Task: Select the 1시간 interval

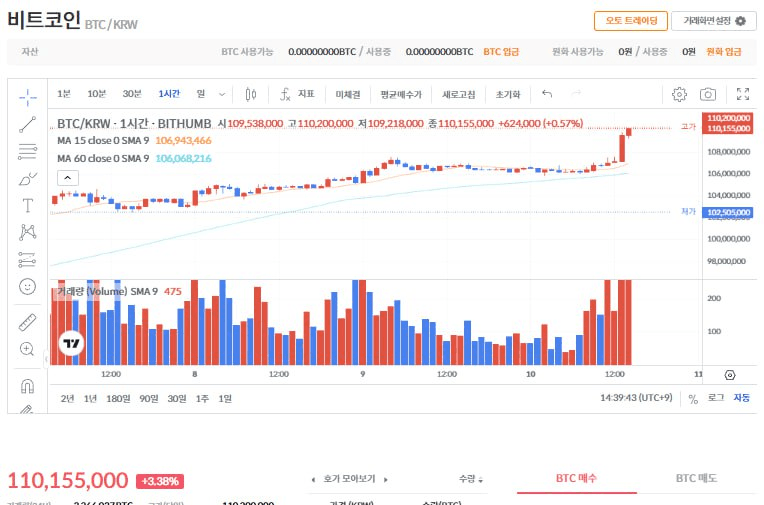Action: tap(169, 94)
